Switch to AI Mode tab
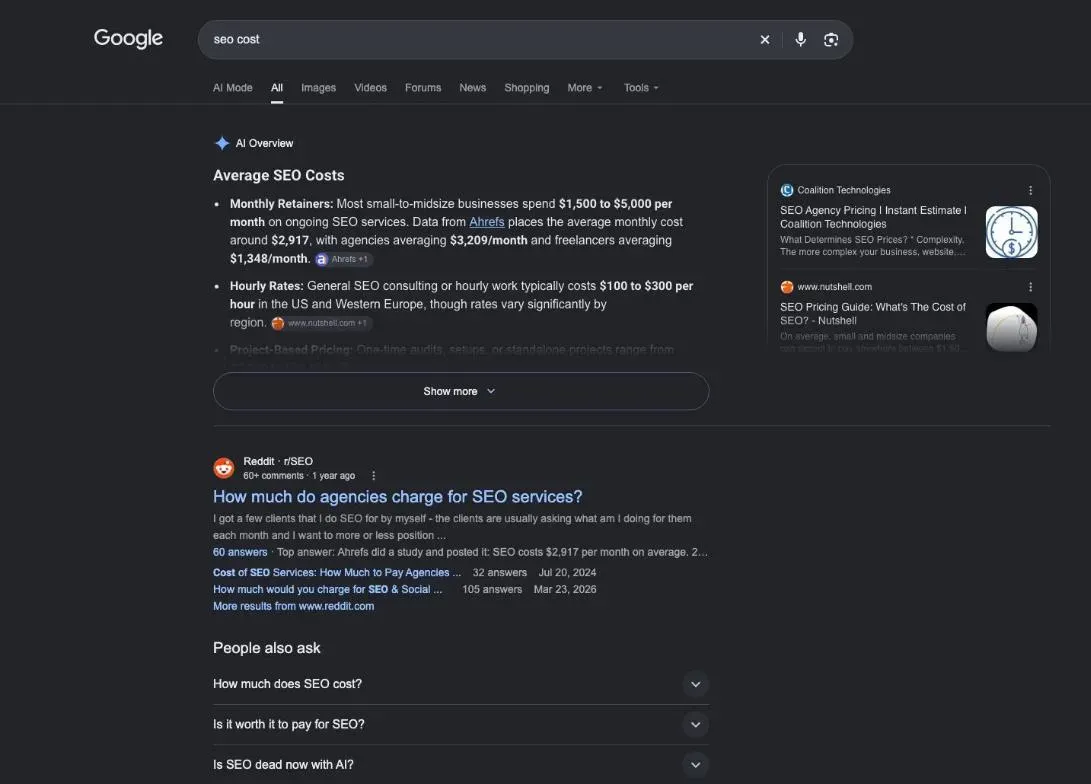This screenshot has height=784, width=1091. point(232,88)
